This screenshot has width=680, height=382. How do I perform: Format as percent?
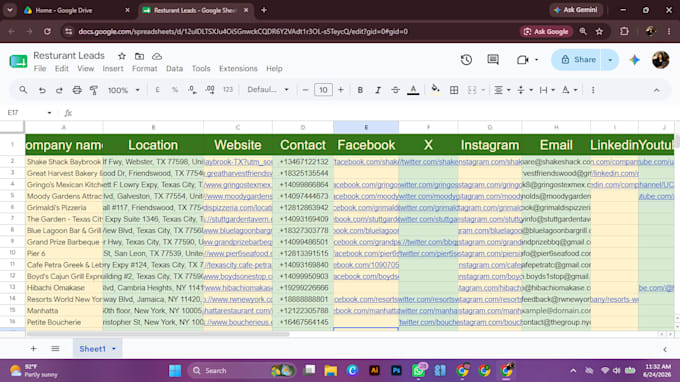click(175, 90)
